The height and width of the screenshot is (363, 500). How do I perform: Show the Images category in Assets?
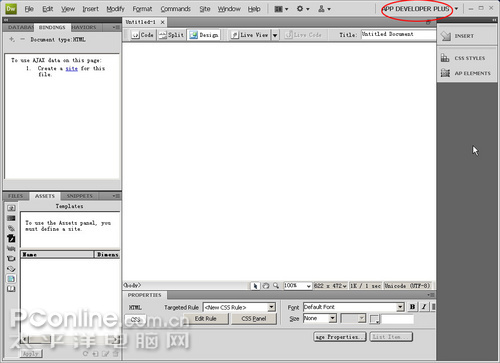[11, 208]
